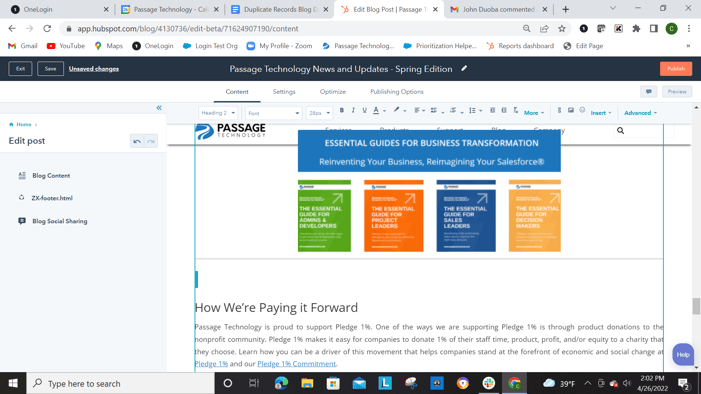Image resolution: width=701 pixels, height=394 pixels.
Task: Select the ZX-footer.html module
Action: (52, 198)
